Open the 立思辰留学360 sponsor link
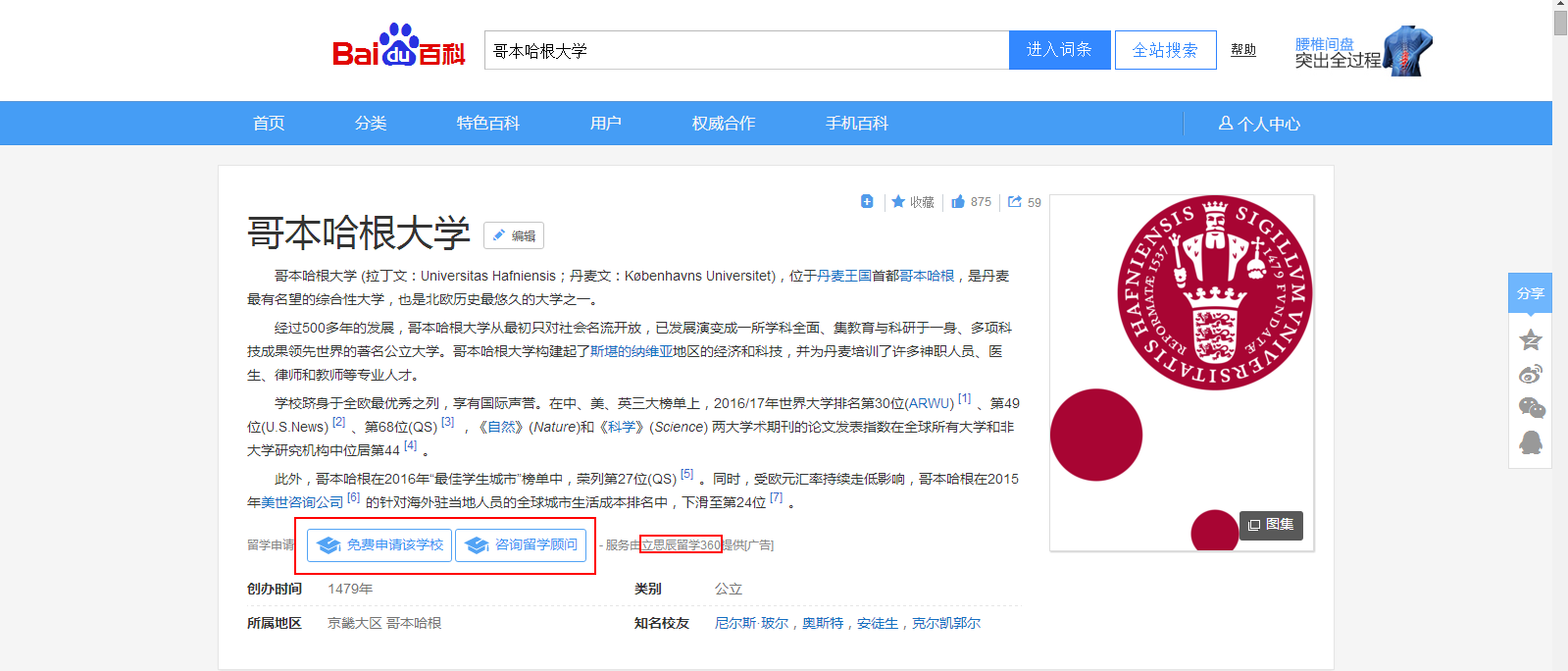This screenshot has height=671, width=1568. pyautogui.click(x=682, y=544)
